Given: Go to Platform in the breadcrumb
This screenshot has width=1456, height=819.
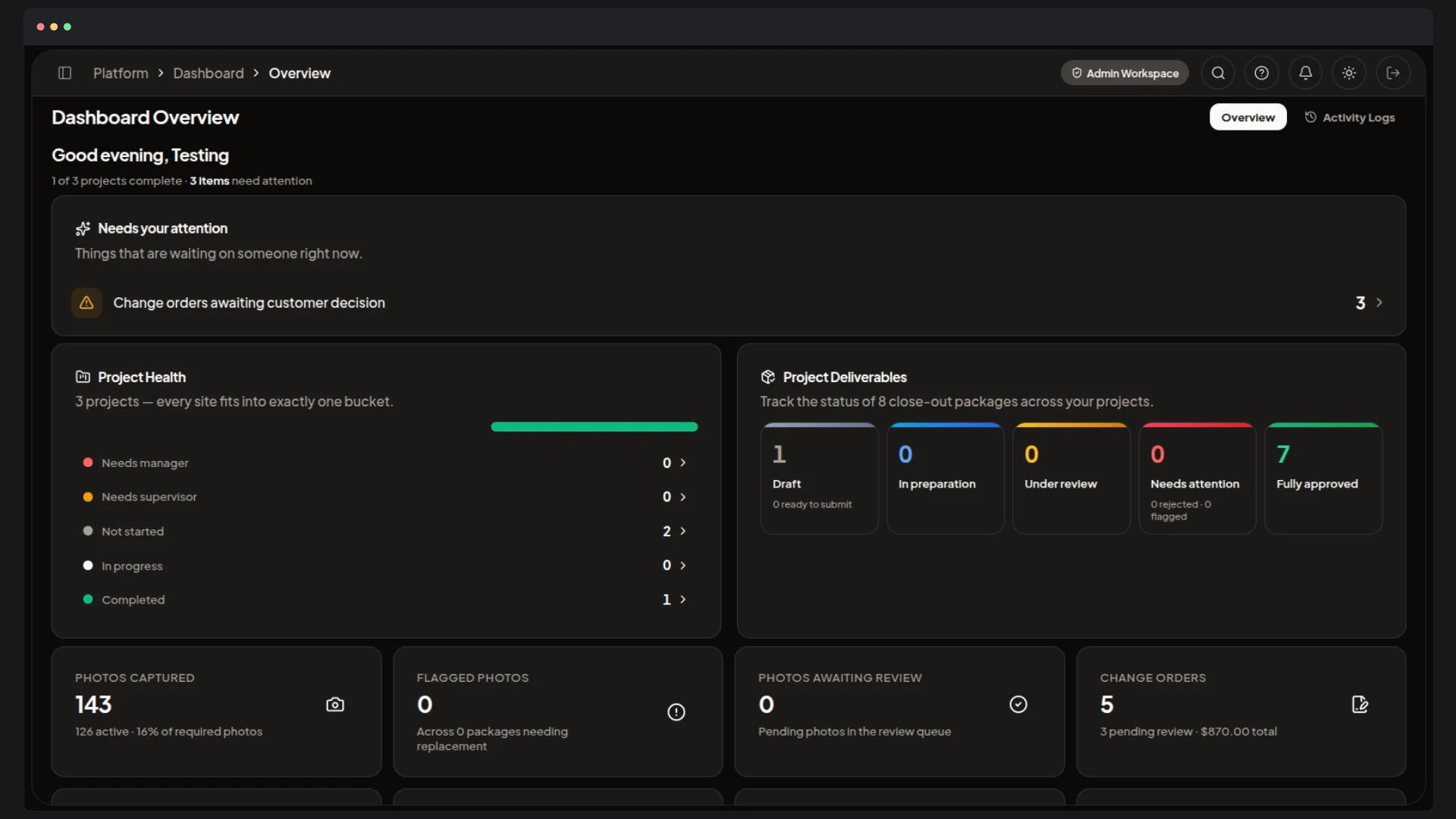Looking at the screenshot, I should pyautogui.click(x=121, y=73).
